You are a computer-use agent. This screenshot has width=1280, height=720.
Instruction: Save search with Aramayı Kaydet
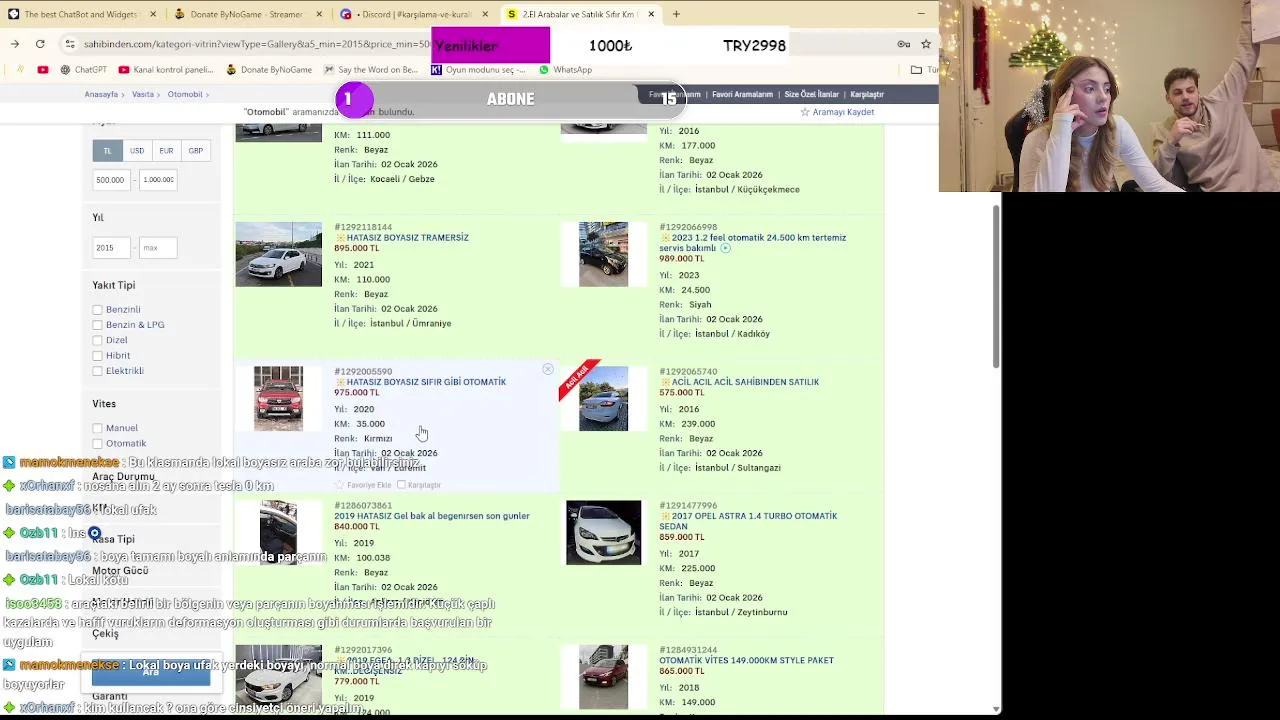(843, 112)
